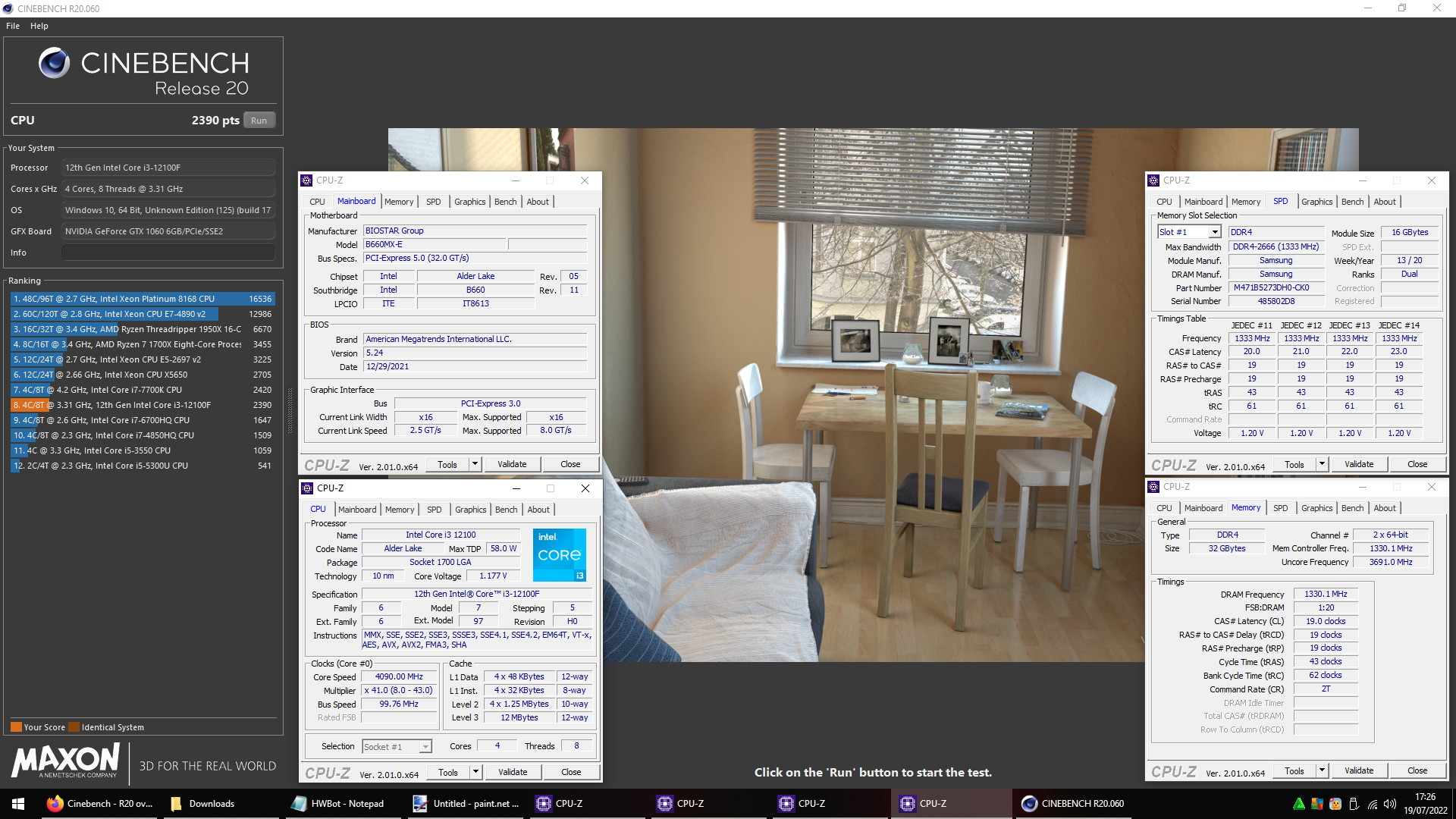
Task: Select SPD tab in CPU tab window
Action: tap(435, 510)
